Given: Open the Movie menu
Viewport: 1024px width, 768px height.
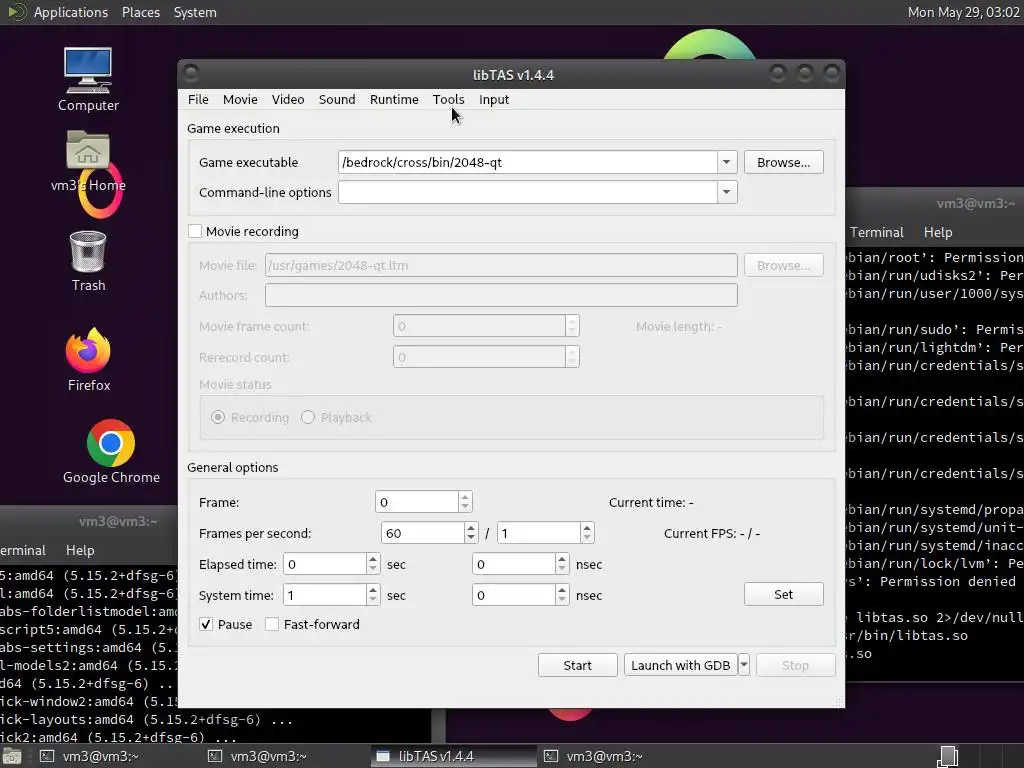Looking at the screenshot, I should [240, 99].
